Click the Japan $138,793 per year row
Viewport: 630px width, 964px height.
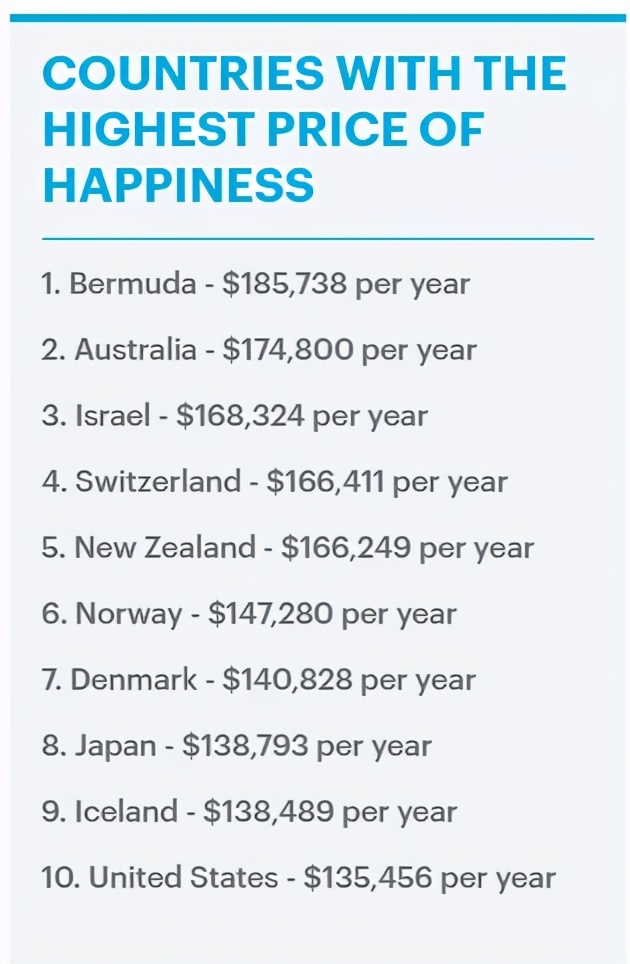[237, 746]
